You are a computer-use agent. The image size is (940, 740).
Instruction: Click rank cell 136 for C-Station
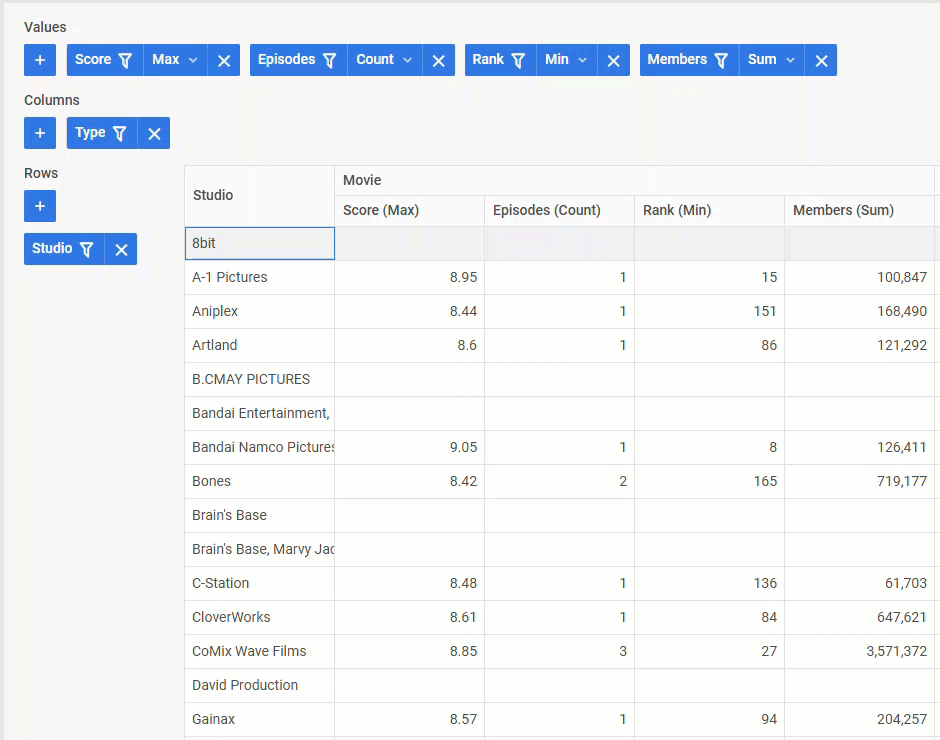point(709,583)
